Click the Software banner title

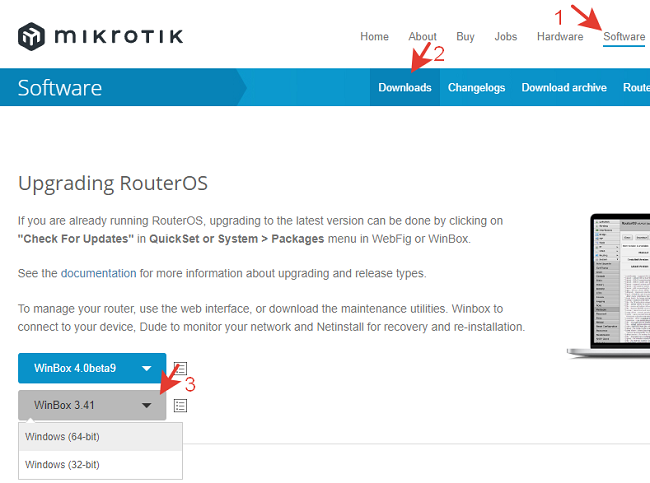pos(60,88)
